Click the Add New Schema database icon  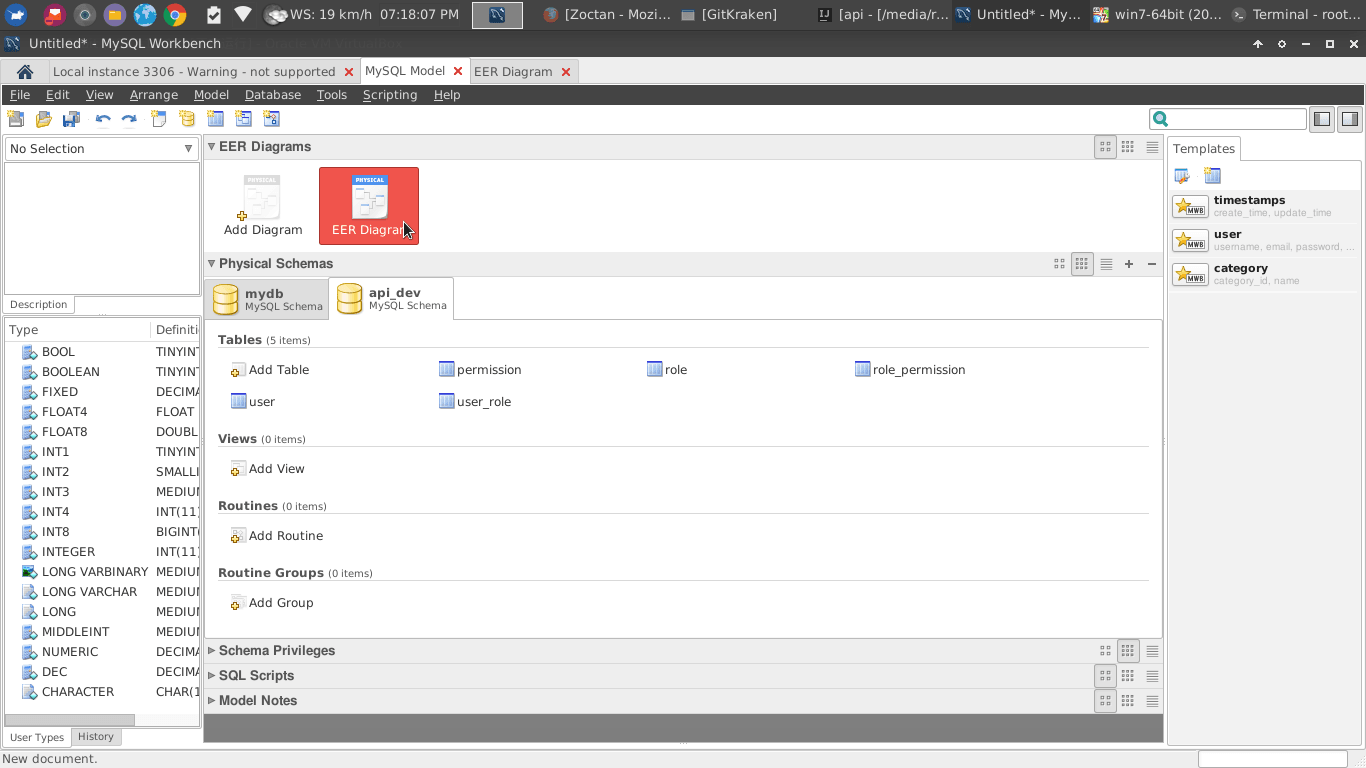(x=187, y=119)
